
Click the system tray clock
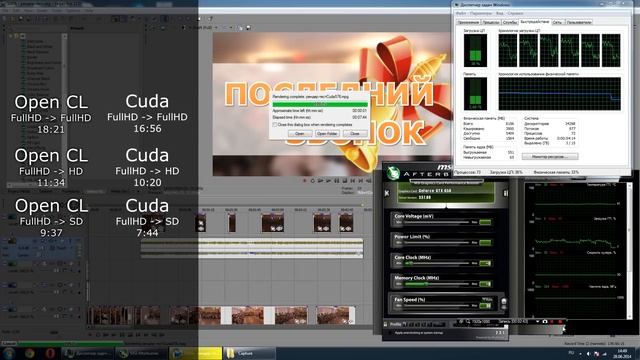pos(622,353)
